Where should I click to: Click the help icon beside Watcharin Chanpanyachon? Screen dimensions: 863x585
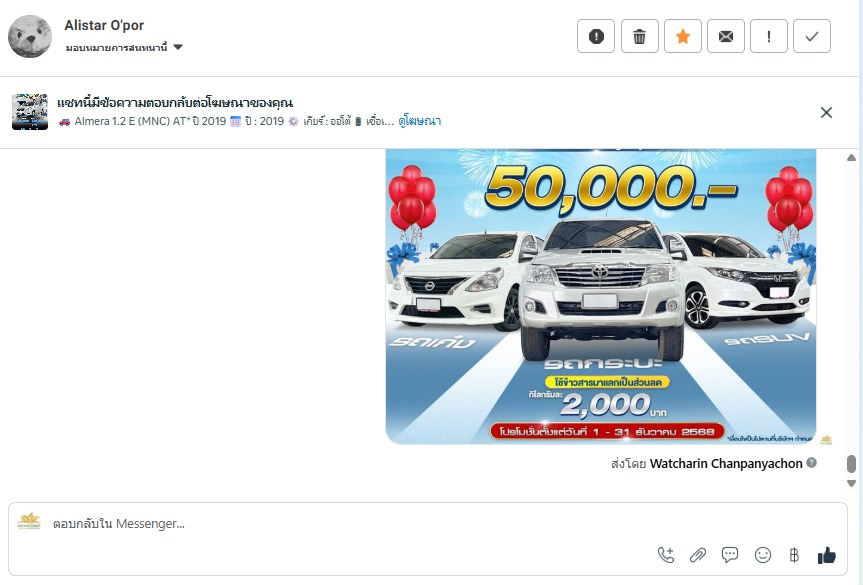point(811,463)
